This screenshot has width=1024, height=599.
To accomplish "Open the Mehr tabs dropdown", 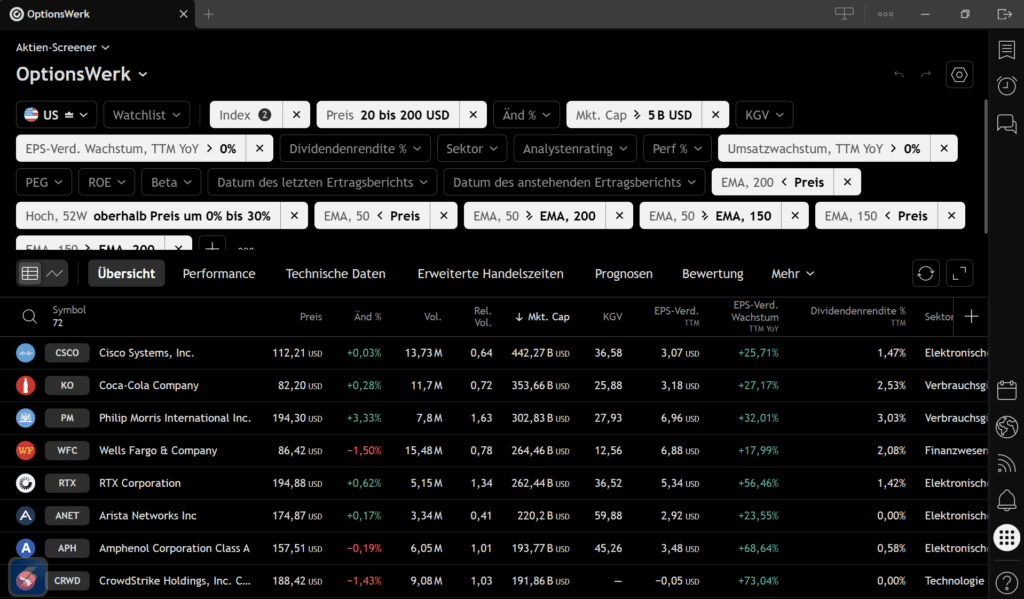I will tap(792, 274).
